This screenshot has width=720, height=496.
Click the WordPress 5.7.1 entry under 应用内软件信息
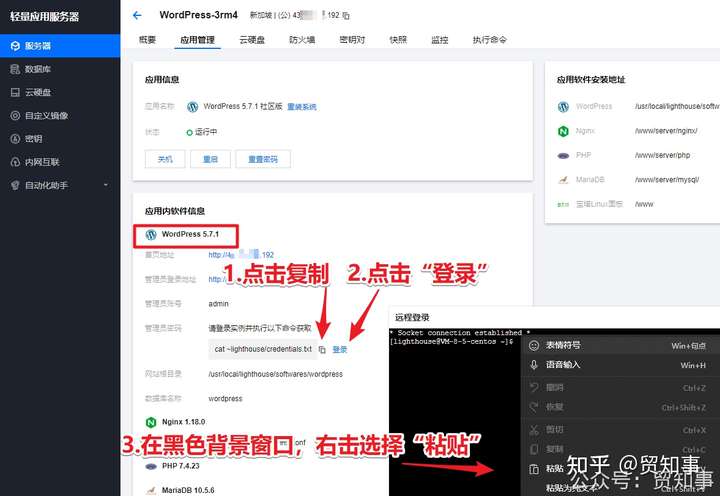(x=186, y=236)
